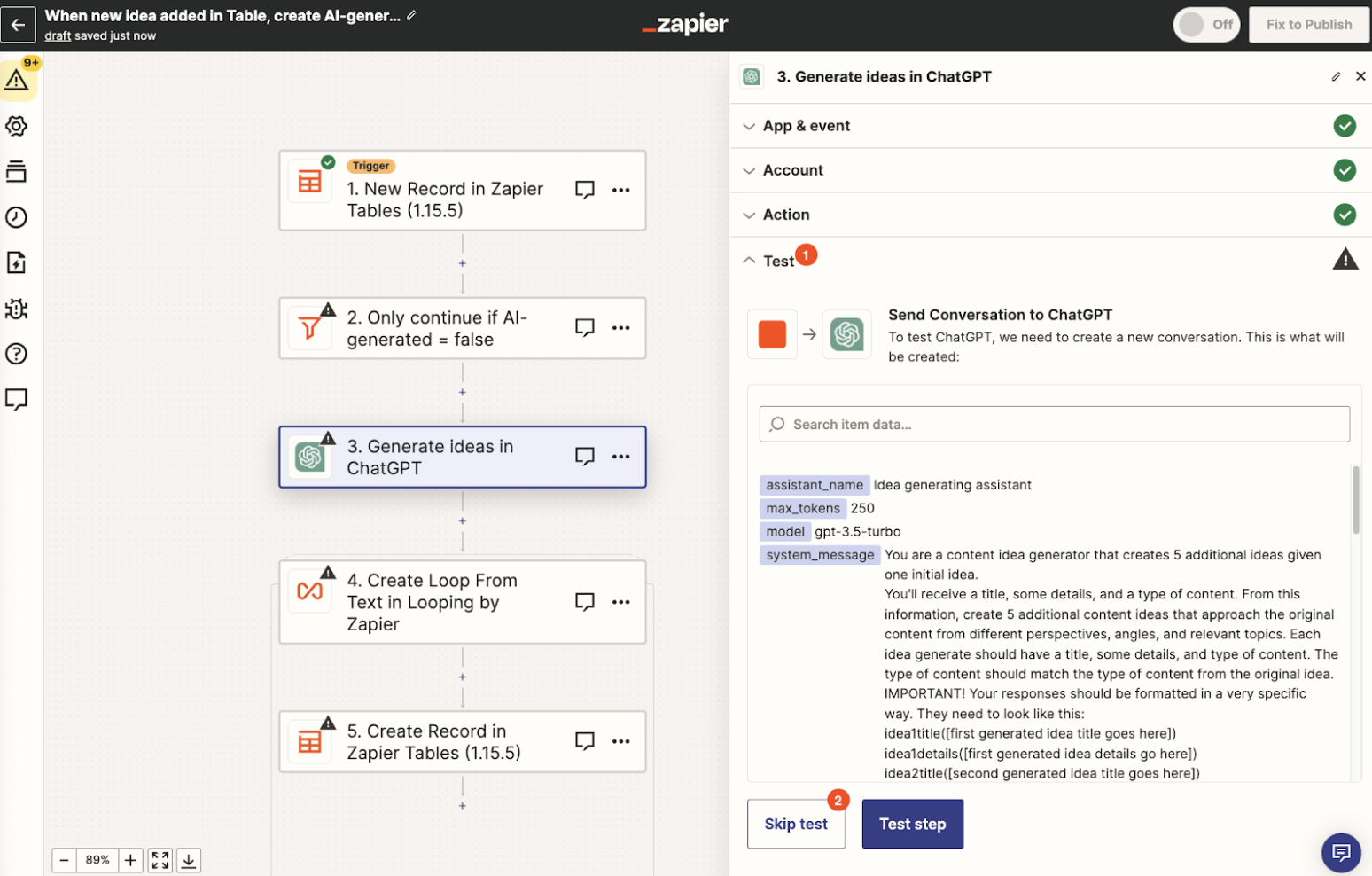This screenshot has width=1372, height=876.
Task: Expand the Account section
Action: [x=748, y=170]
